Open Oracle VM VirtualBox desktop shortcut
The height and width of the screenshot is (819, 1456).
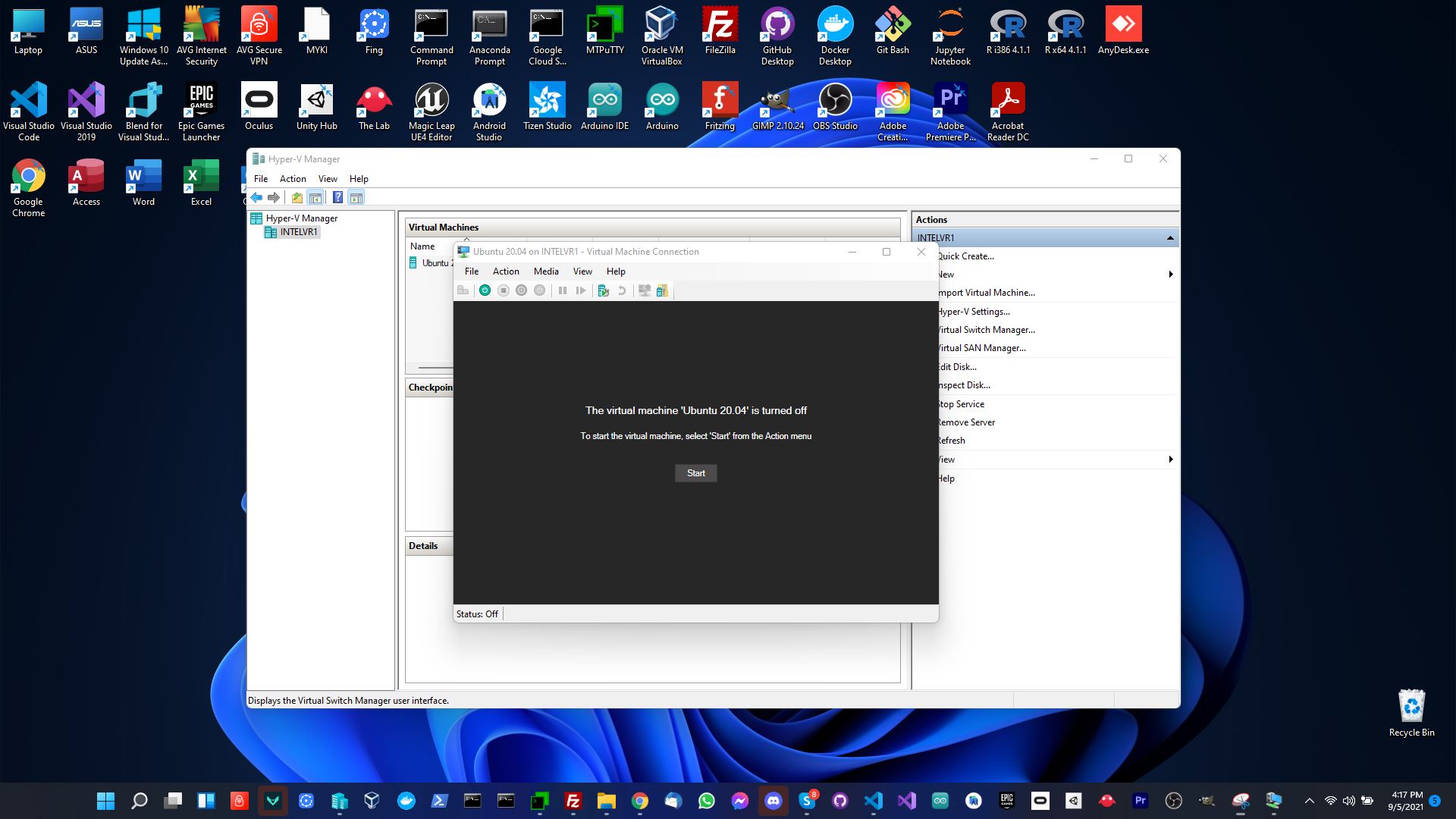tap(662, 36)
